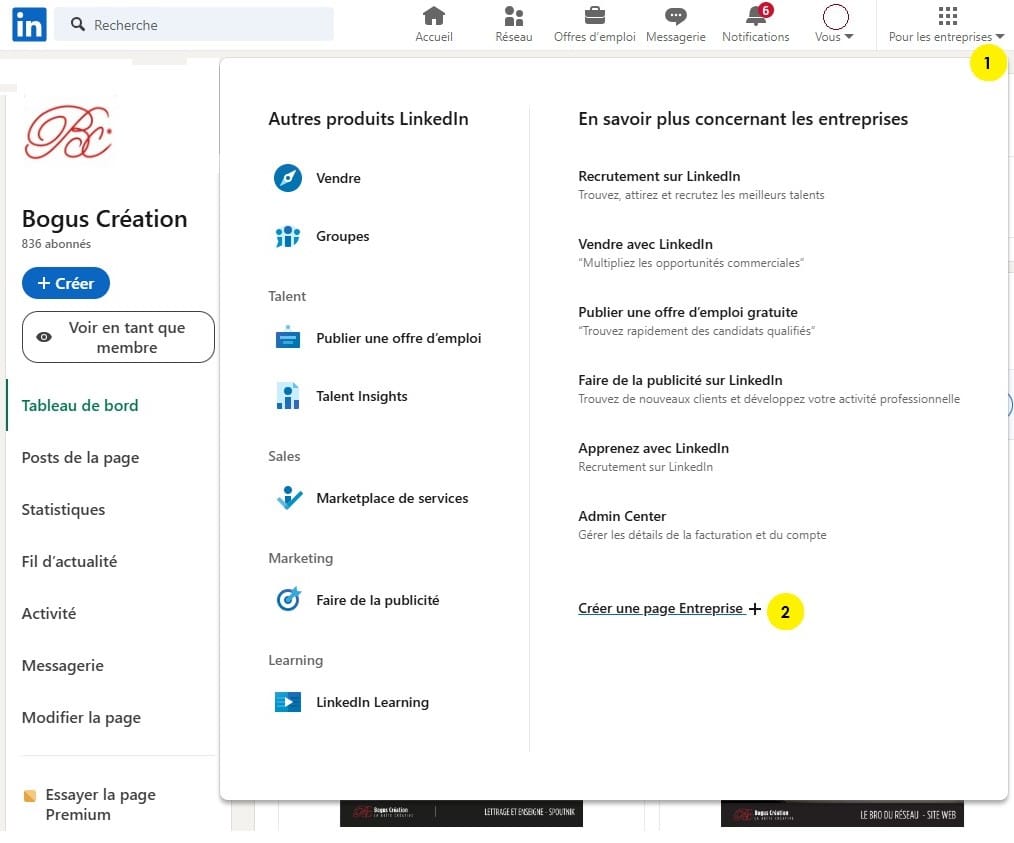This screenshot has width=1014, height=843.
Task: Click the plus icon beside Créer une page Entreprise
Action: coord(755,608)
